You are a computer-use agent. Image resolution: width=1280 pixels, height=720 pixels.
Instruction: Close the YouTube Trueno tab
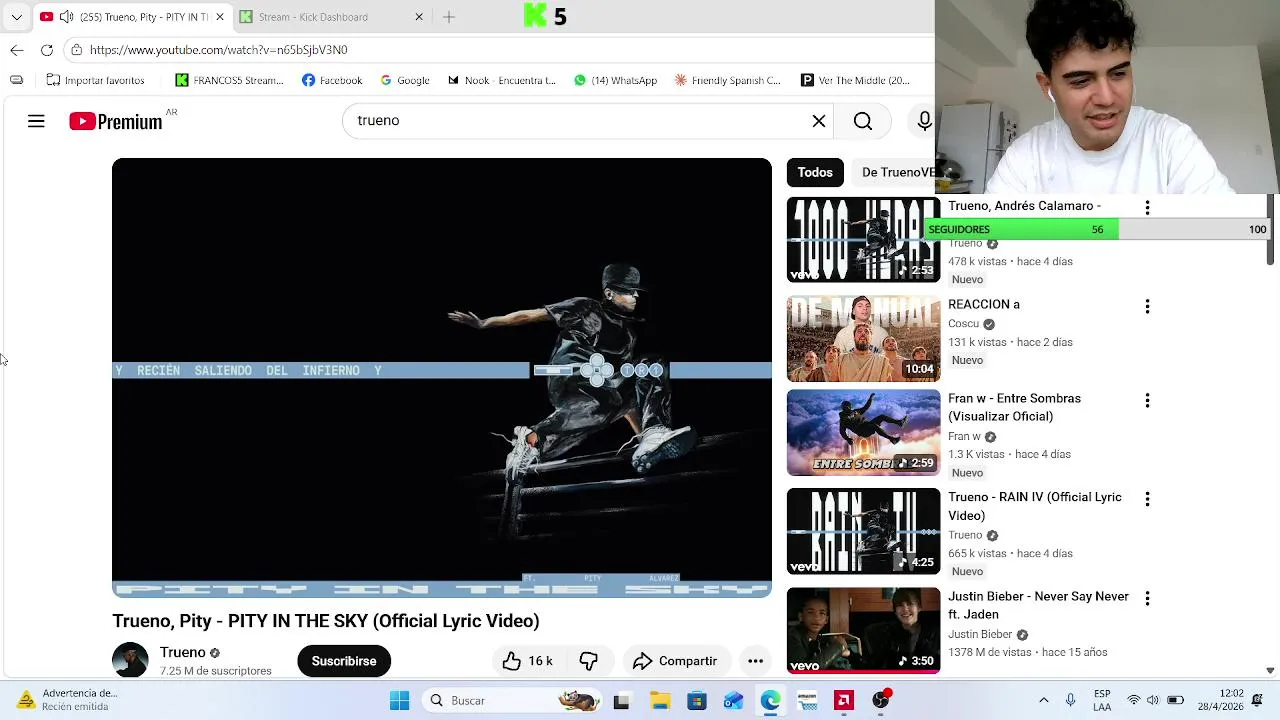click(x=220, y=17)
